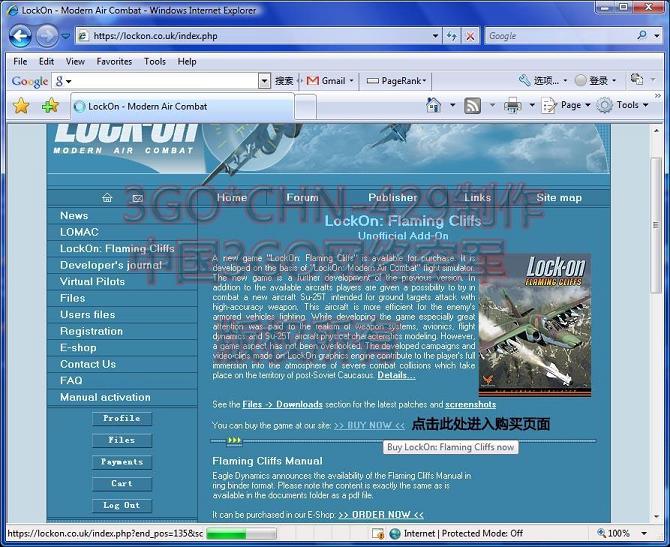
Task: Open Registration in sidebar
Action: click(91, 332)
